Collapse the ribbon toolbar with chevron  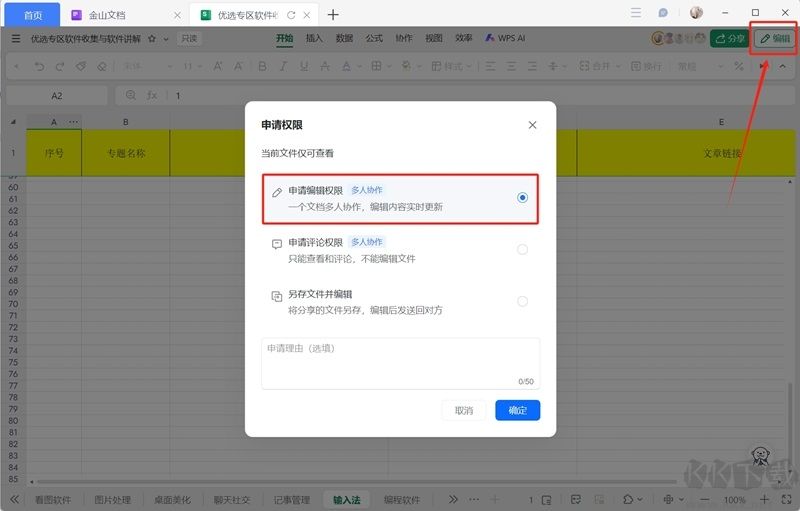(782, 66)
